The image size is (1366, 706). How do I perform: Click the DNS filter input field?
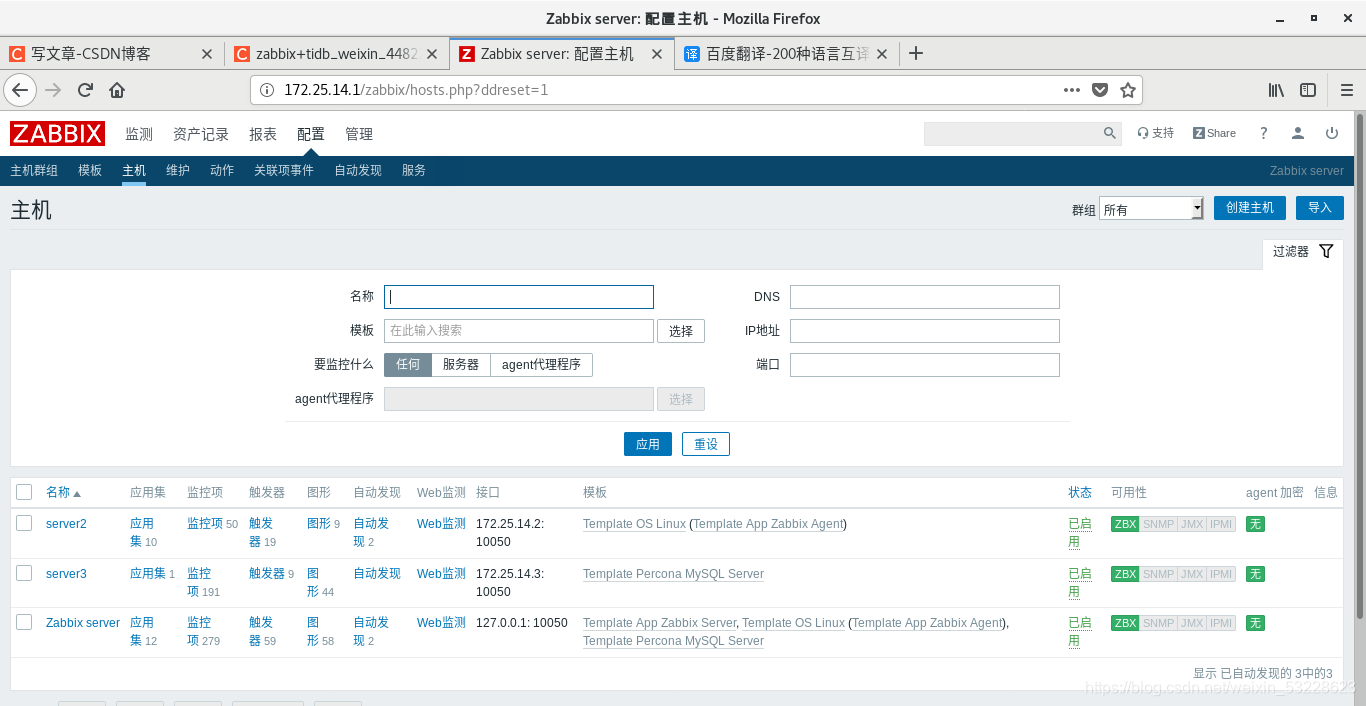(x=925, y=297)
